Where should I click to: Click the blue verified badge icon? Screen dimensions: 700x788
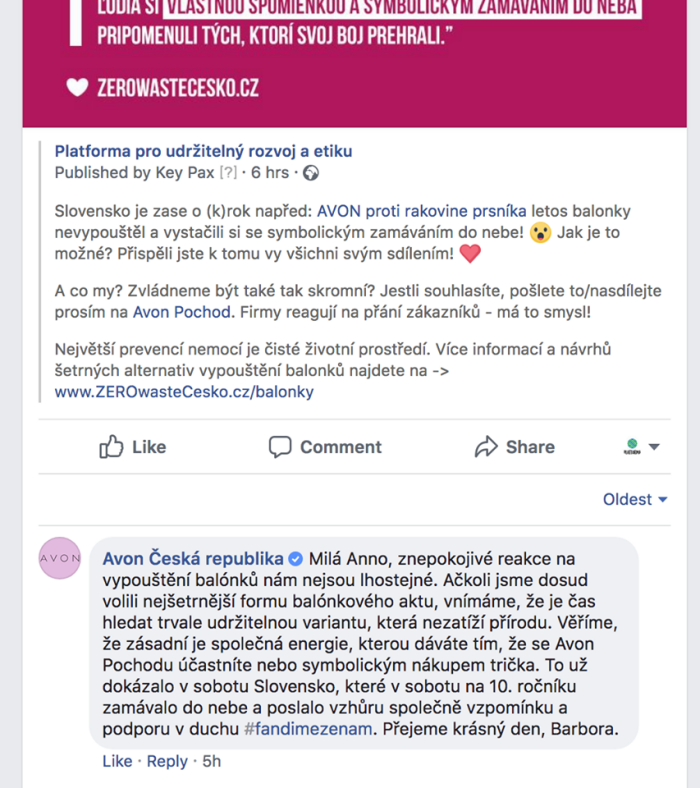coord(295,559)
